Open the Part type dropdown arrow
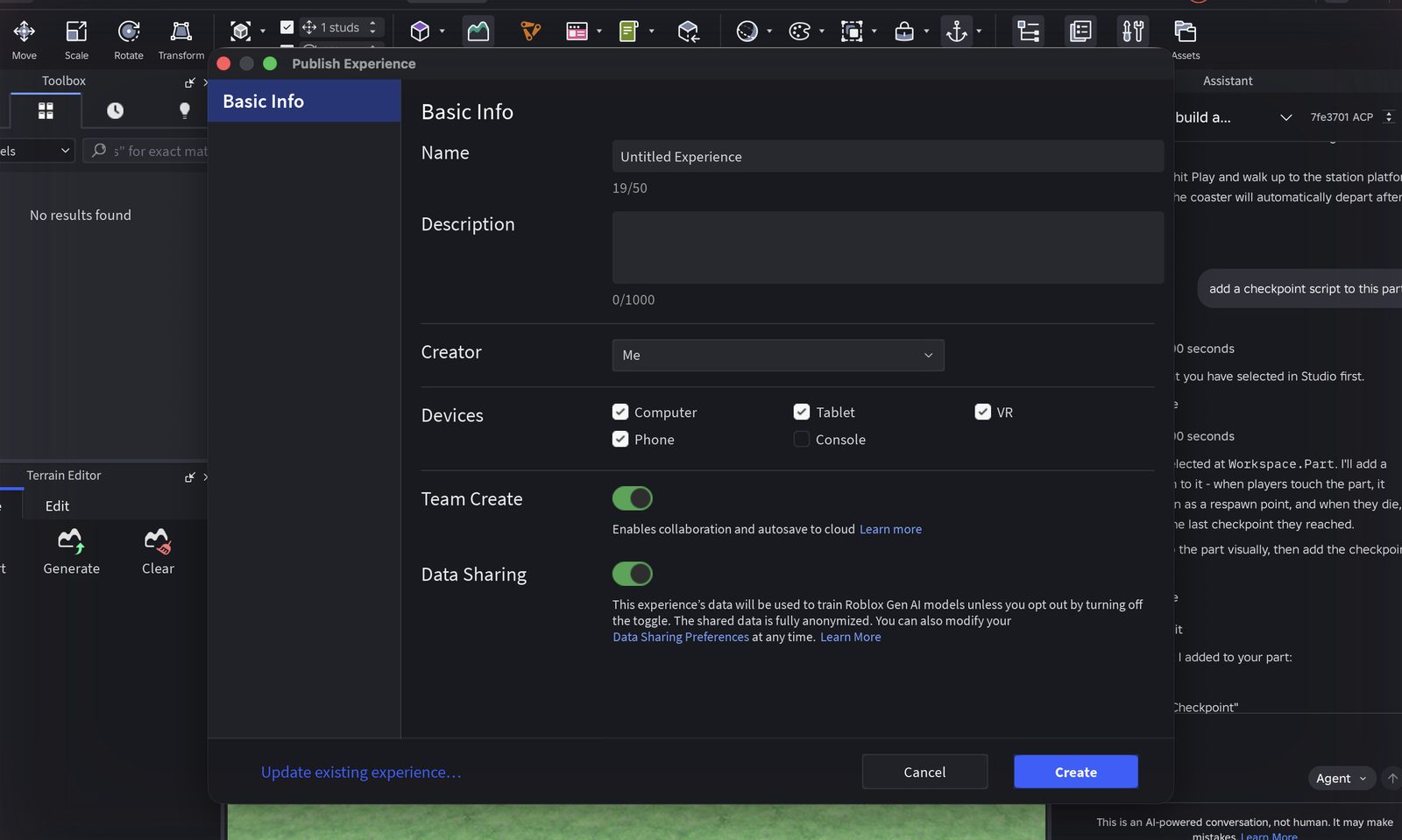Image resolution: width=1402 pixels, height=840 pixels. pyautogui.click(x=442, y=32)
